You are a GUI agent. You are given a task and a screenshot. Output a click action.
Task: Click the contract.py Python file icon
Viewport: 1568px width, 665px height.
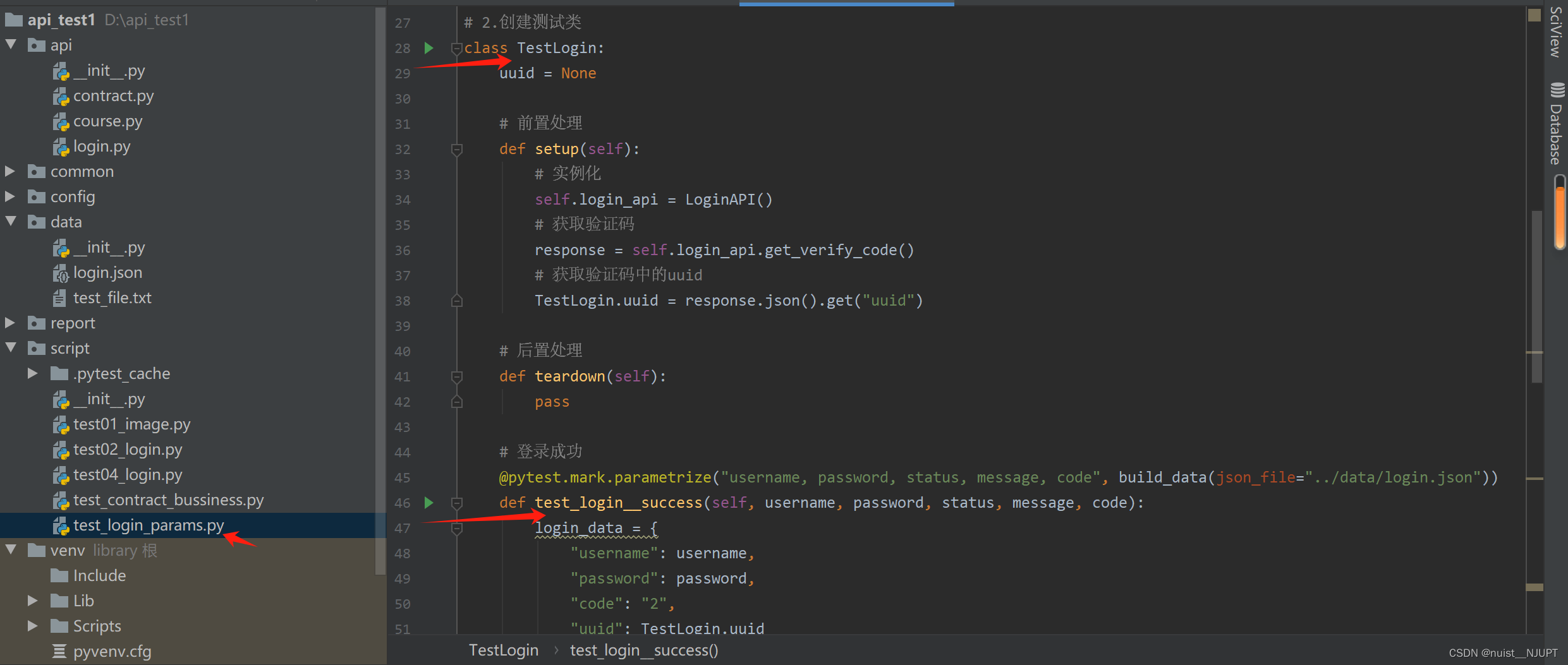point(61,97)
